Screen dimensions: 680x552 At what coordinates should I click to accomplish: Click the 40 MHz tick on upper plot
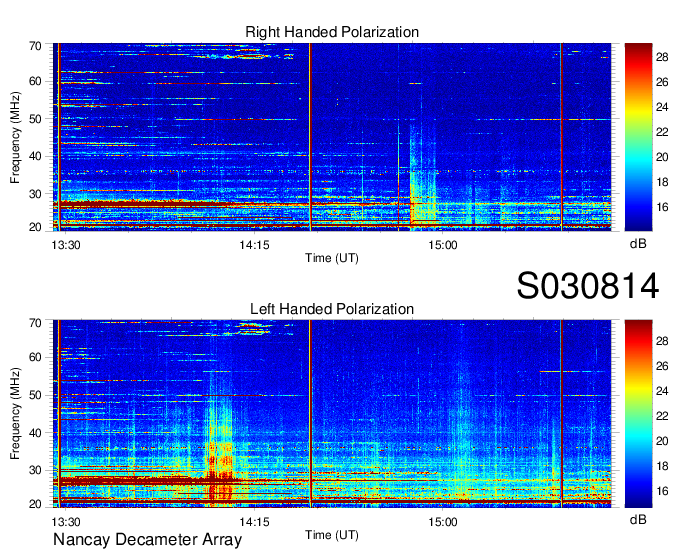click(35, 156)
